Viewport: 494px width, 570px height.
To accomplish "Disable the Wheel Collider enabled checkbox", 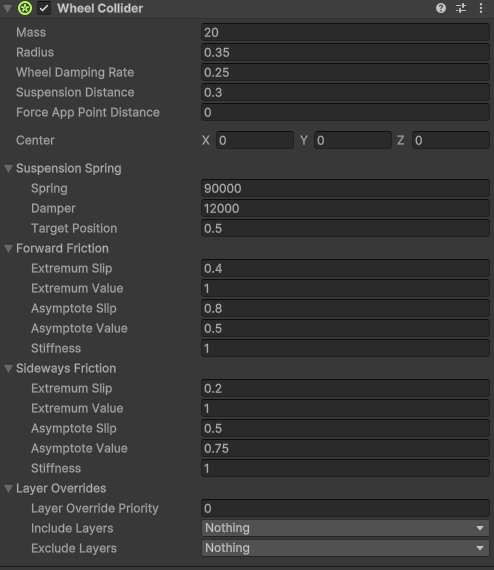I will [x=44, y=8].
